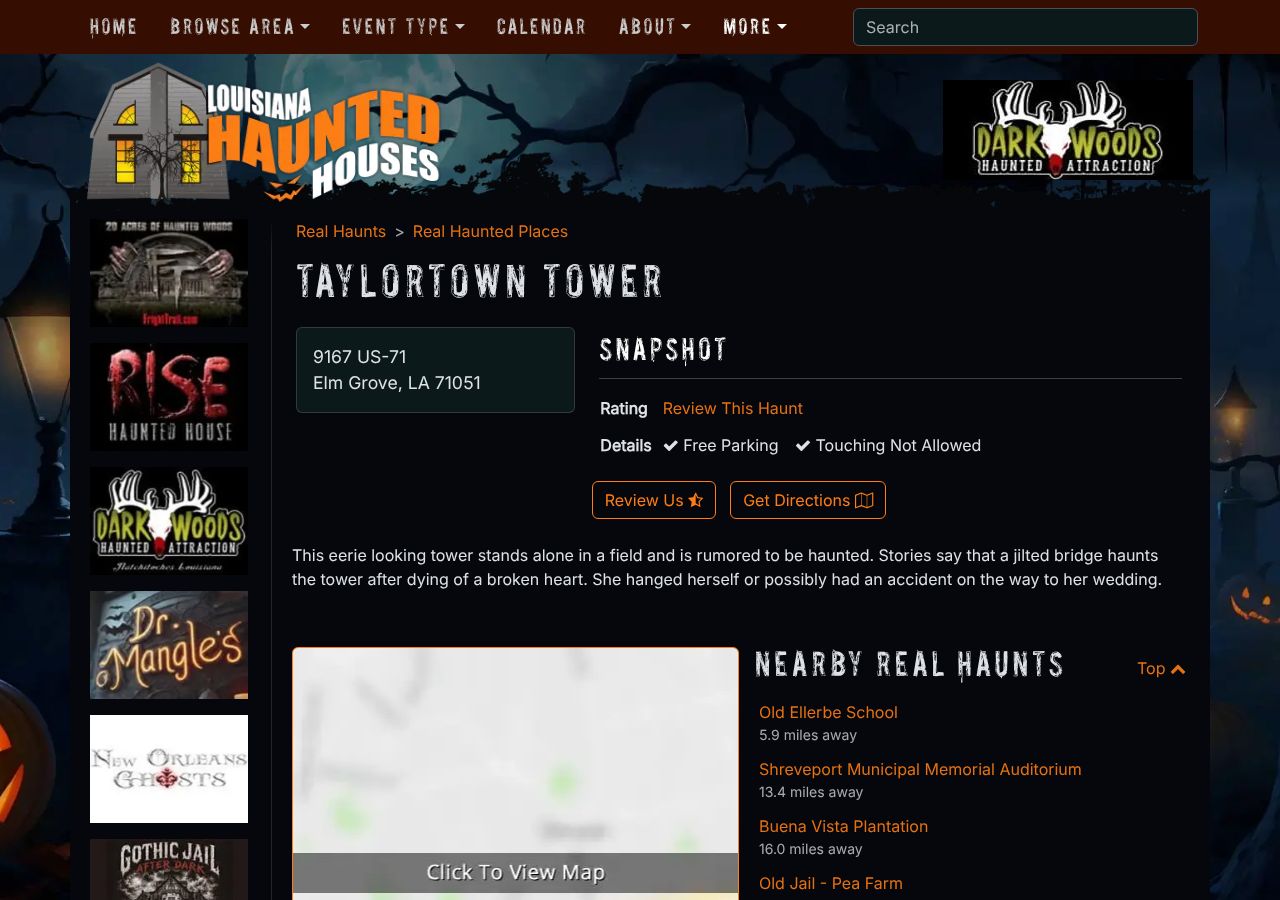
Task: Open Old Ellerbe School link
Action: (x=828, y=712)
